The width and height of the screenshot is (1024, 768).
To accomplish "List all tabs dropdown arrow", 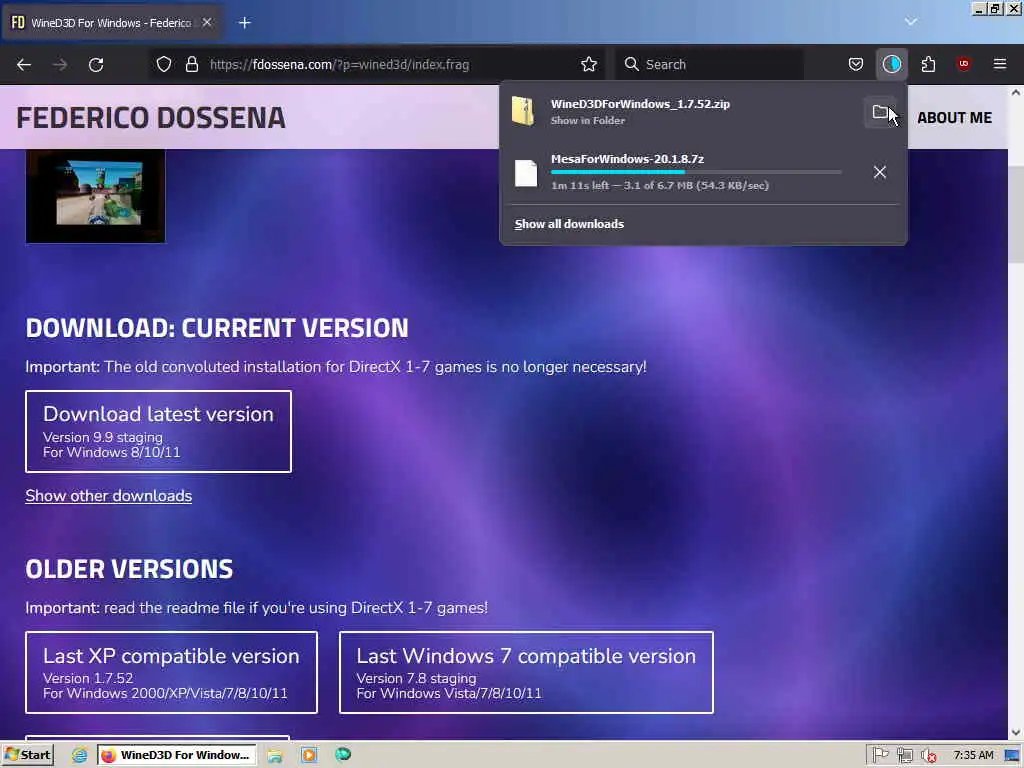I will [x=910, y=22].
